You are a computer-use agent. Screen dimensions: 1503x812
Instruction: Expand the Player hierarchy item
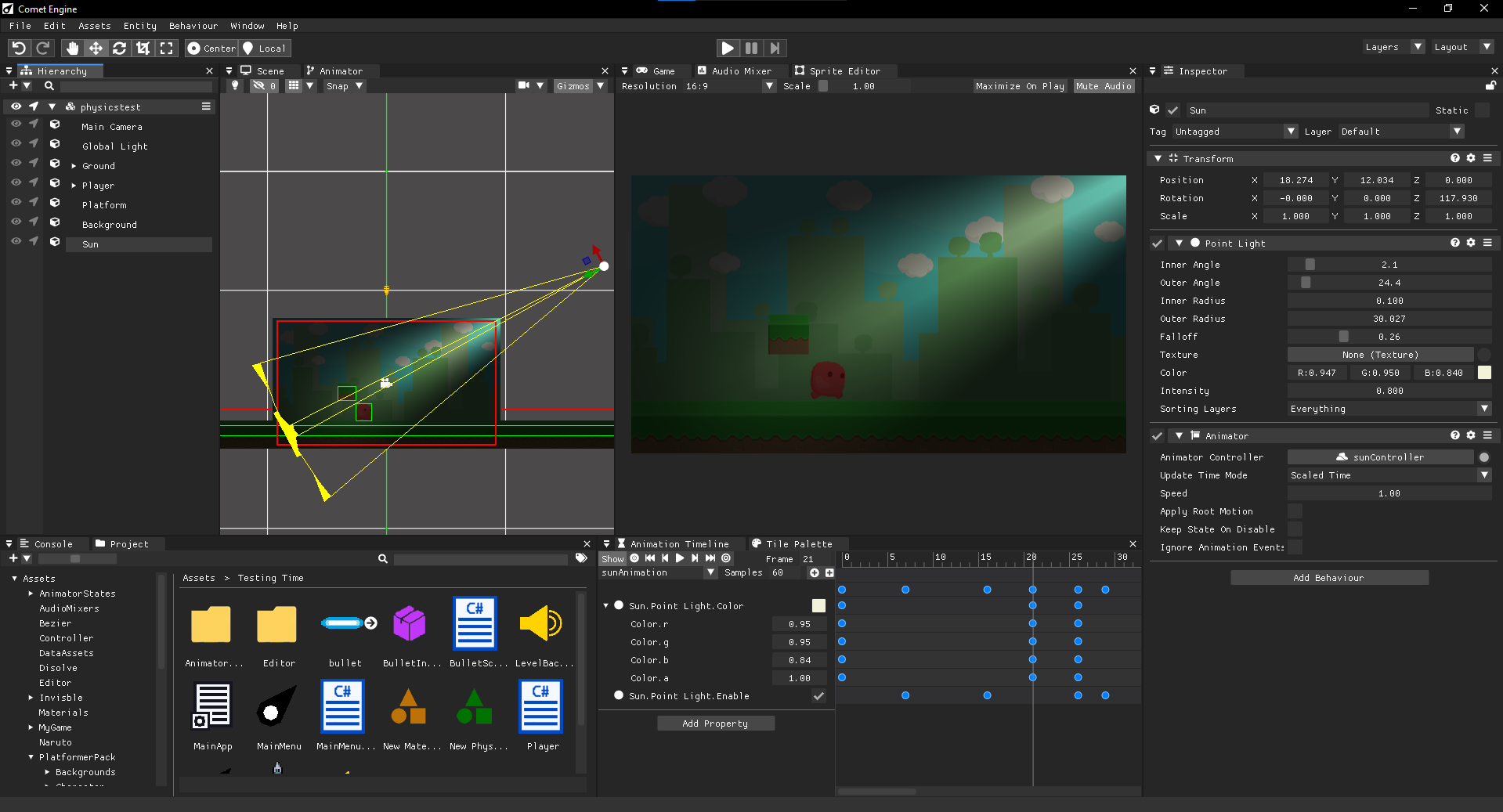tap(74, 186)
